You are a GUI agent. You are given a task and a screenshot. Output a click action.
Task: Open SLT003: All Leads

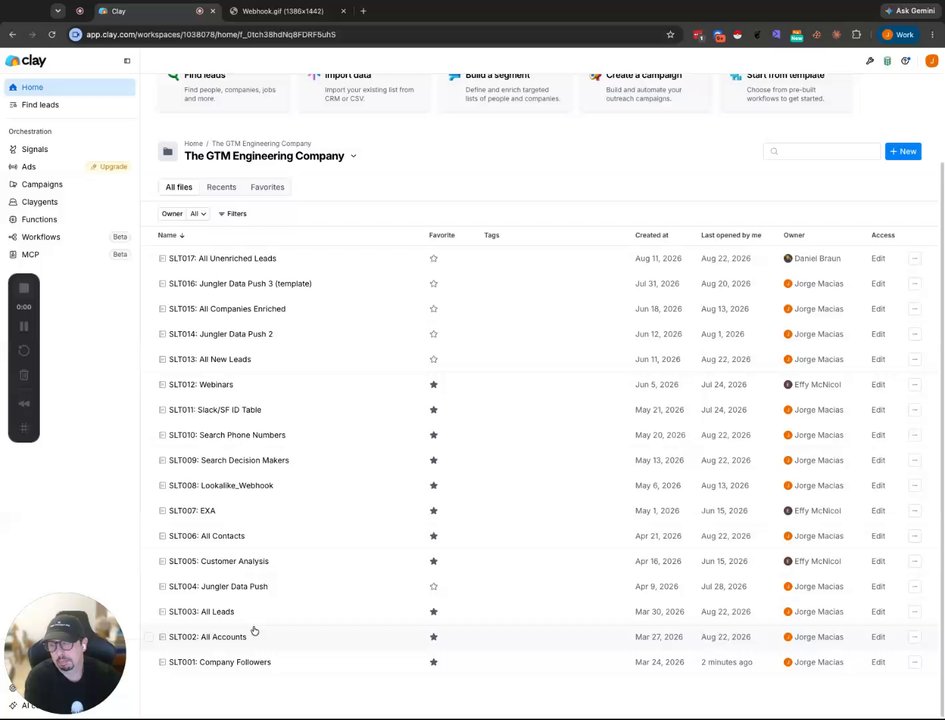201,612
